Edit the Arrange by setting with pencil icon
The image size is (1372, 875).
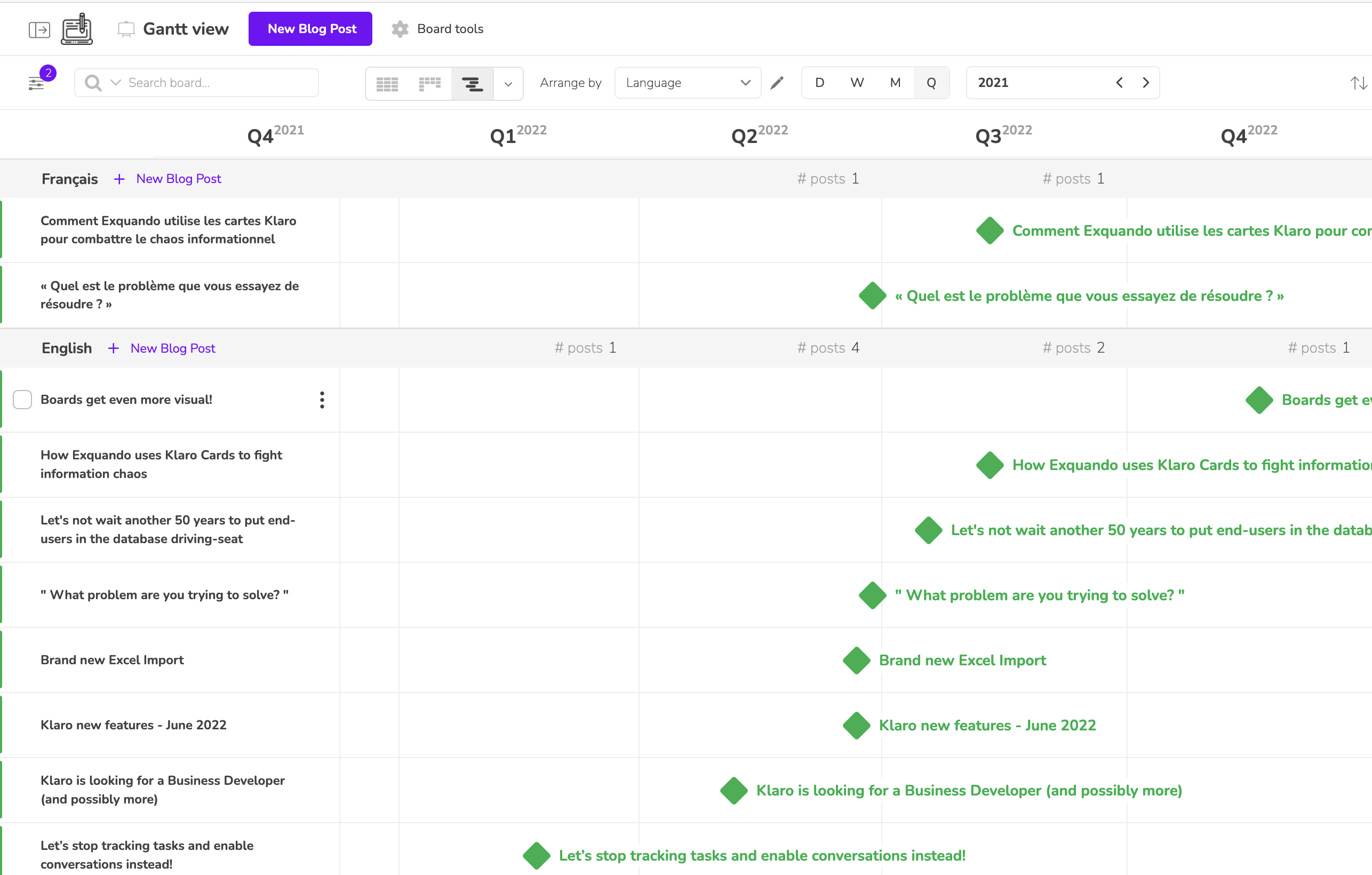777,83
